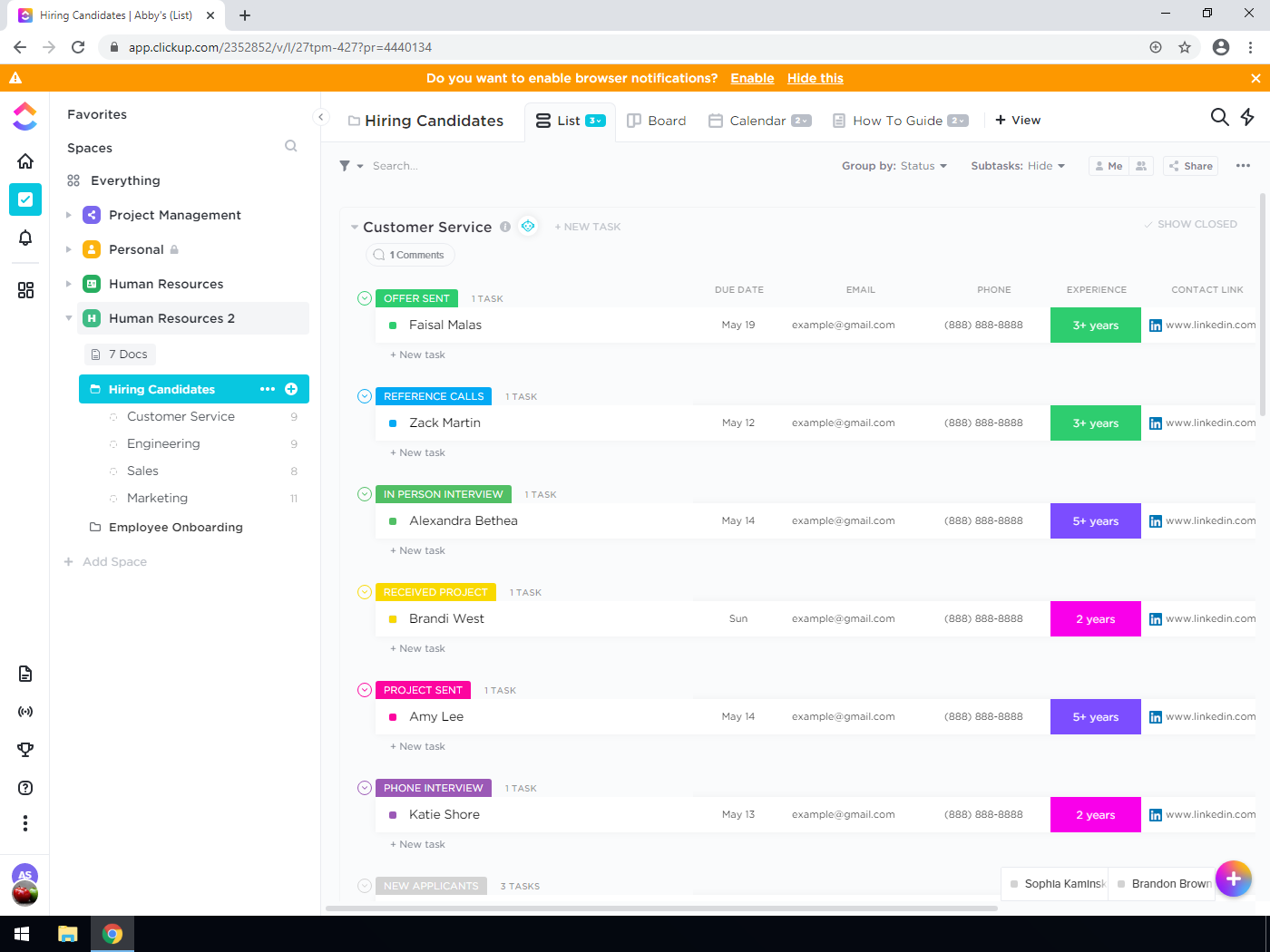Image resolution: width=1270 pixels, height=952 pixels.
Task: Search spaces using magnifier icon in sidebar
Action: click(x=291, y=146)
